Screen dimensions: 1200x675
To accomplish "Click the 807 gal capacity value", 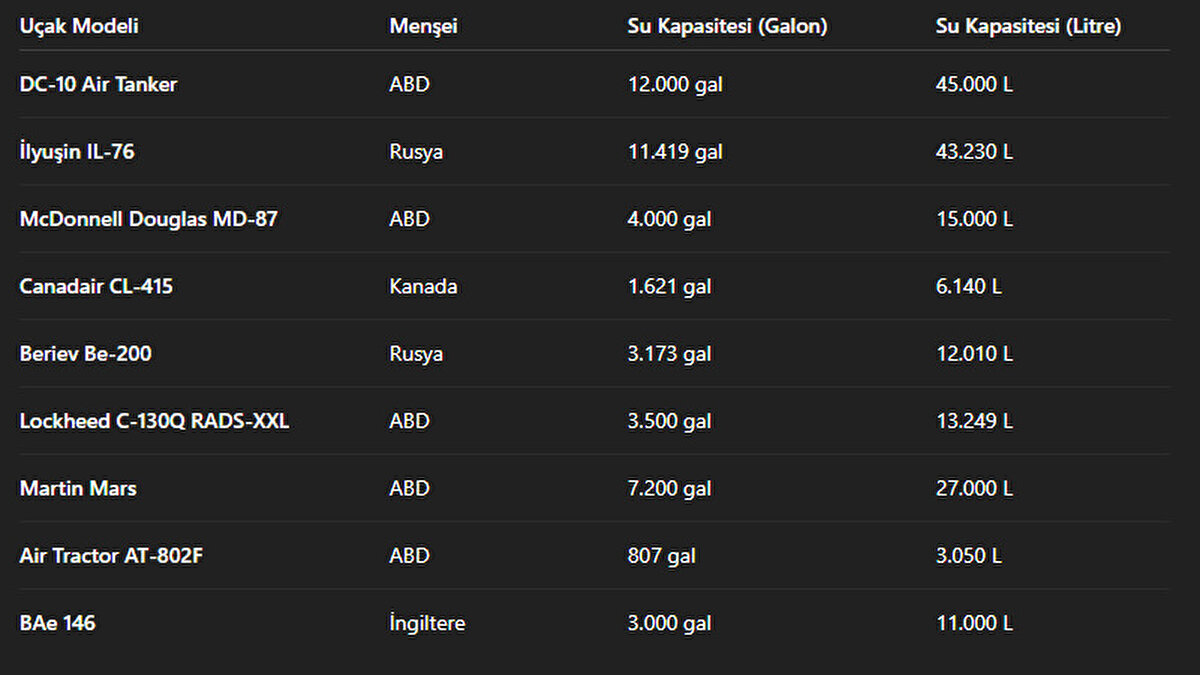I will [661, 556].
